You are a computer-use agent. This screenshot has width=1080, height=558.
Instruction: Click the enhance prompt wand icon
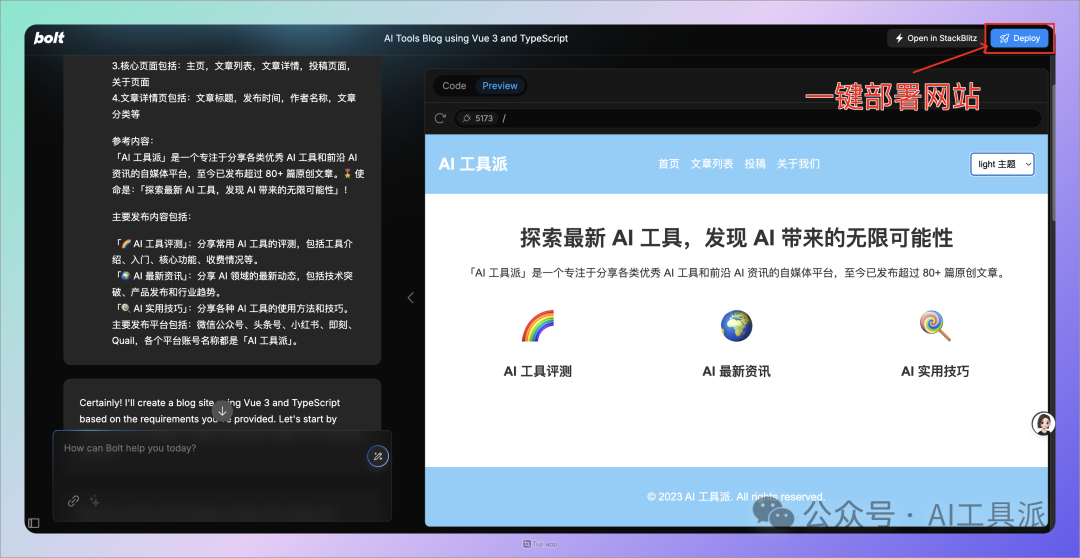coord(377,456)
